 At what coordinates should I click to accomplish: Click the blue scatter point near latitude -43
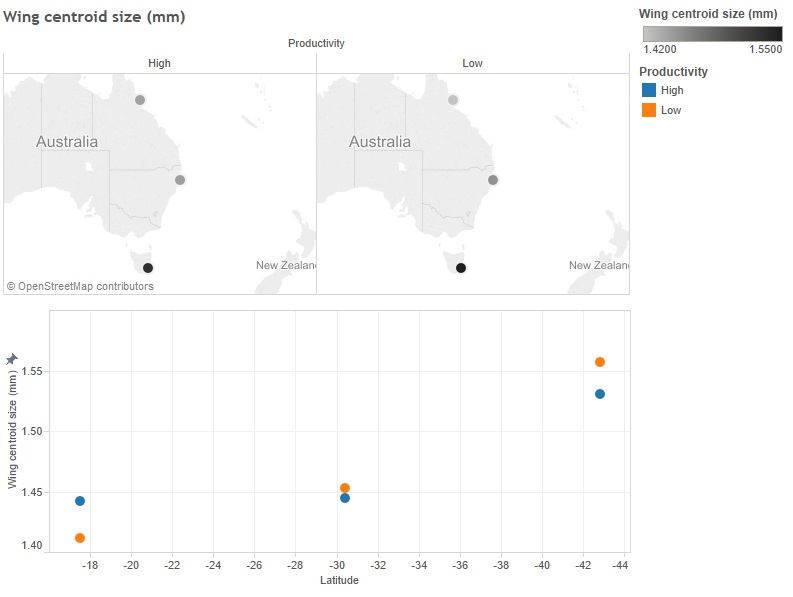pyautogui.click(x=600, y=394)
